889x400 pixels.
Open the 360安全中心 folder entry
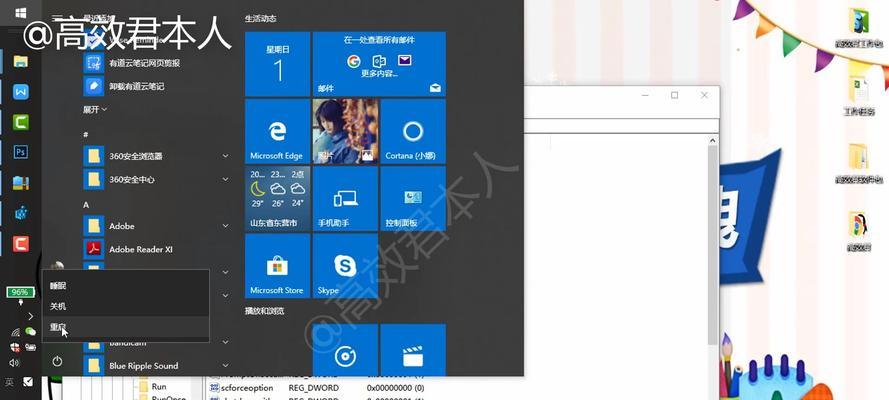(x=158, y=180)
